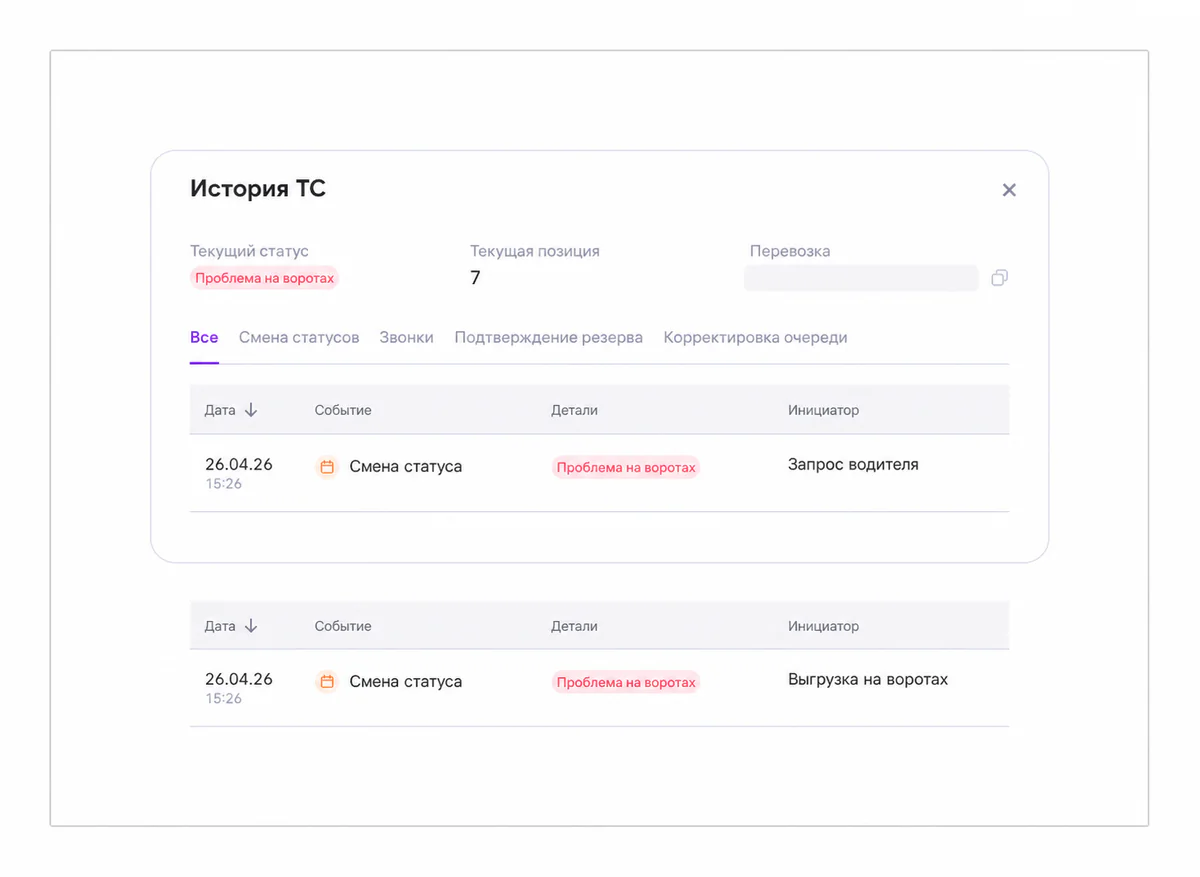Viewport: 1200px width, 877px height.
Task: Click the Событие column header in dialog table
Action: click(343, 410)
